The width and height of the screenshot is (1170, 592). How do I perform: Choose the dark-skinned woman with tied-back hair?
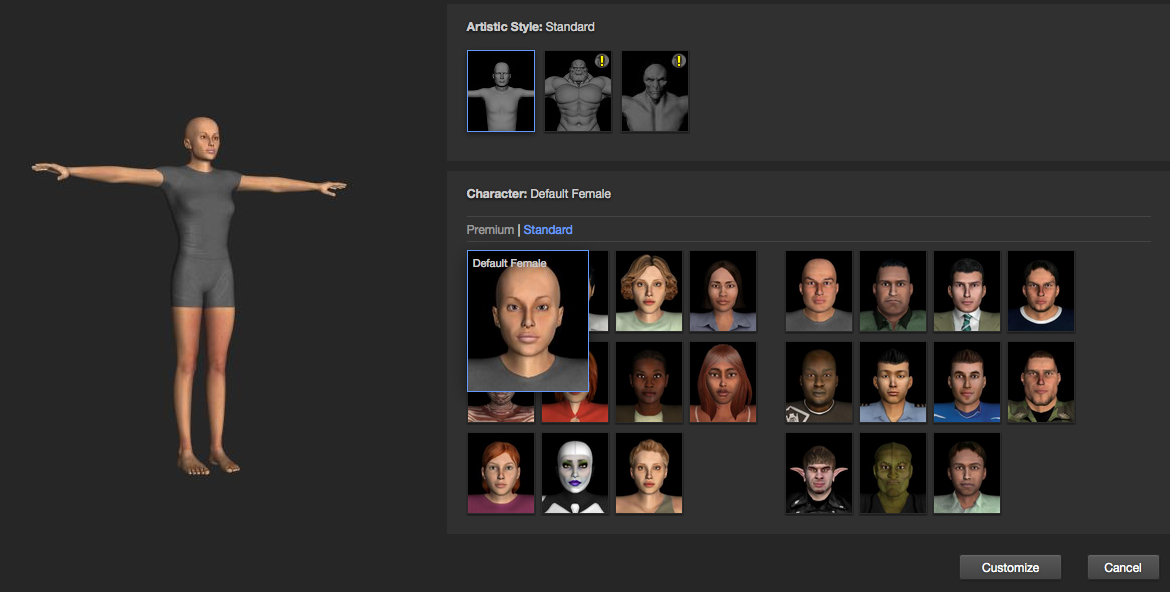tap(648, 382)
